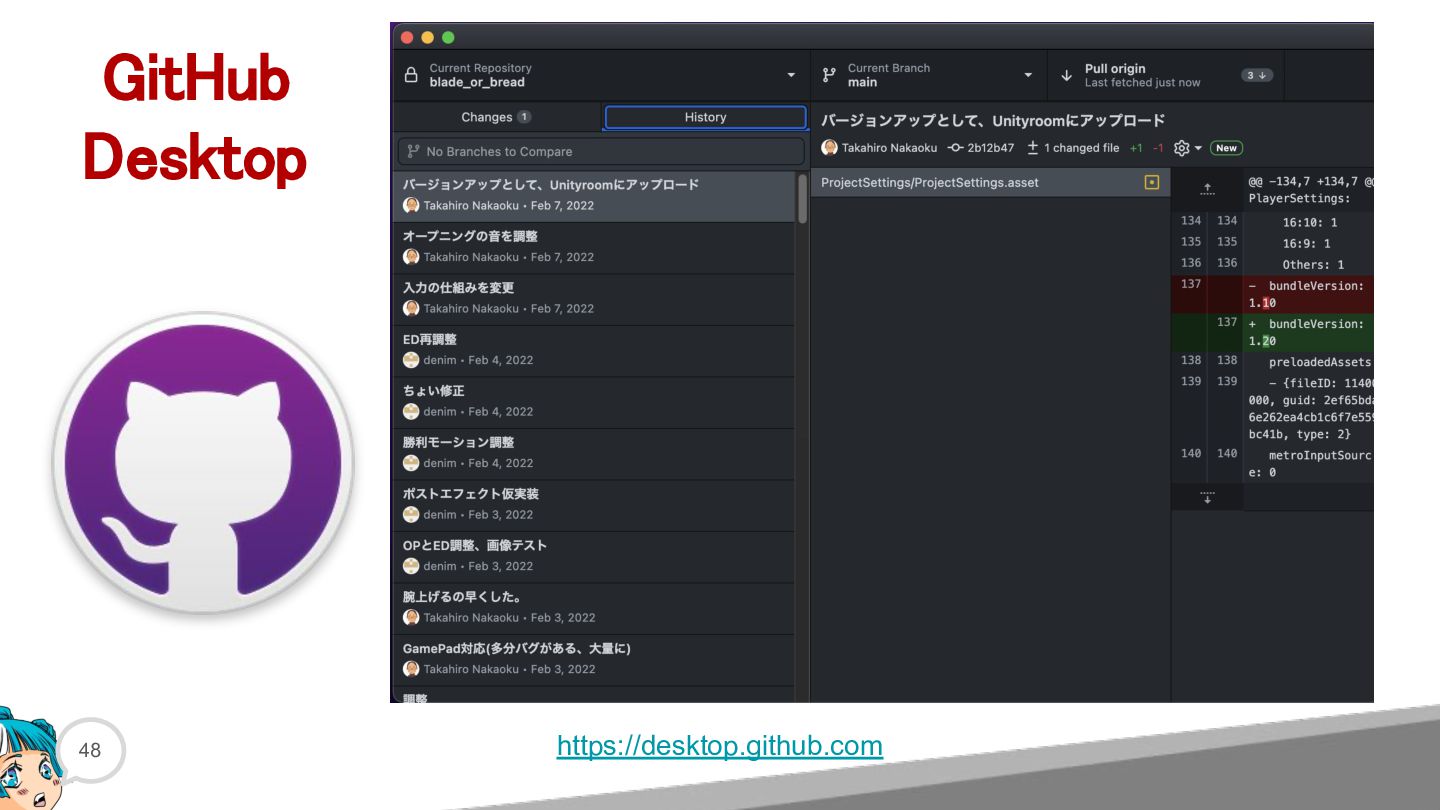Select the commit "入力の仕組みを変更"
The width and height of the screenshot is (1440, 810).
click(594, 298)
